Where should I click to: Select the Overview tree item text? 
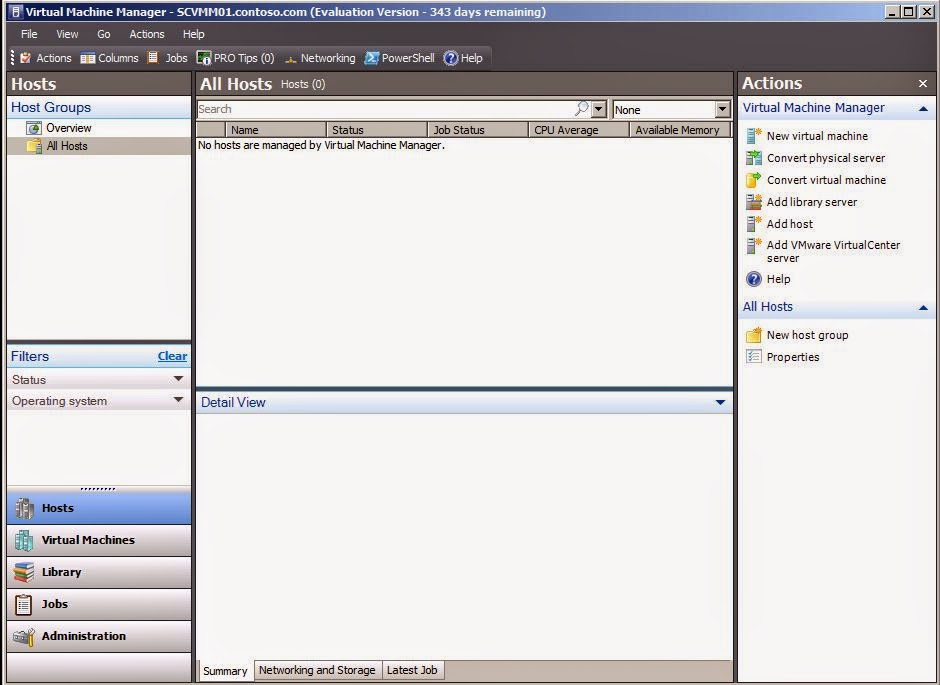(69, 128)
